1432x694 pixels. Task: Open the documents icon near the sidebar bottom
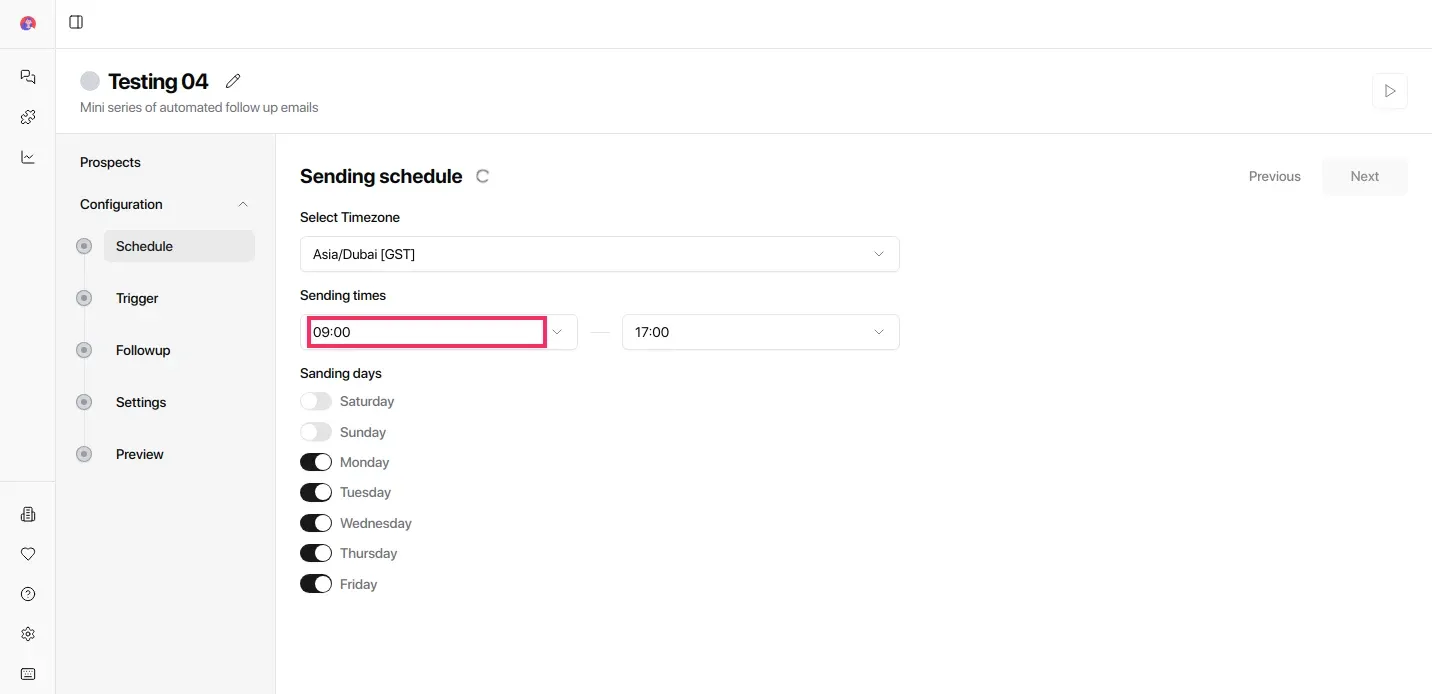tap(27, 514)
